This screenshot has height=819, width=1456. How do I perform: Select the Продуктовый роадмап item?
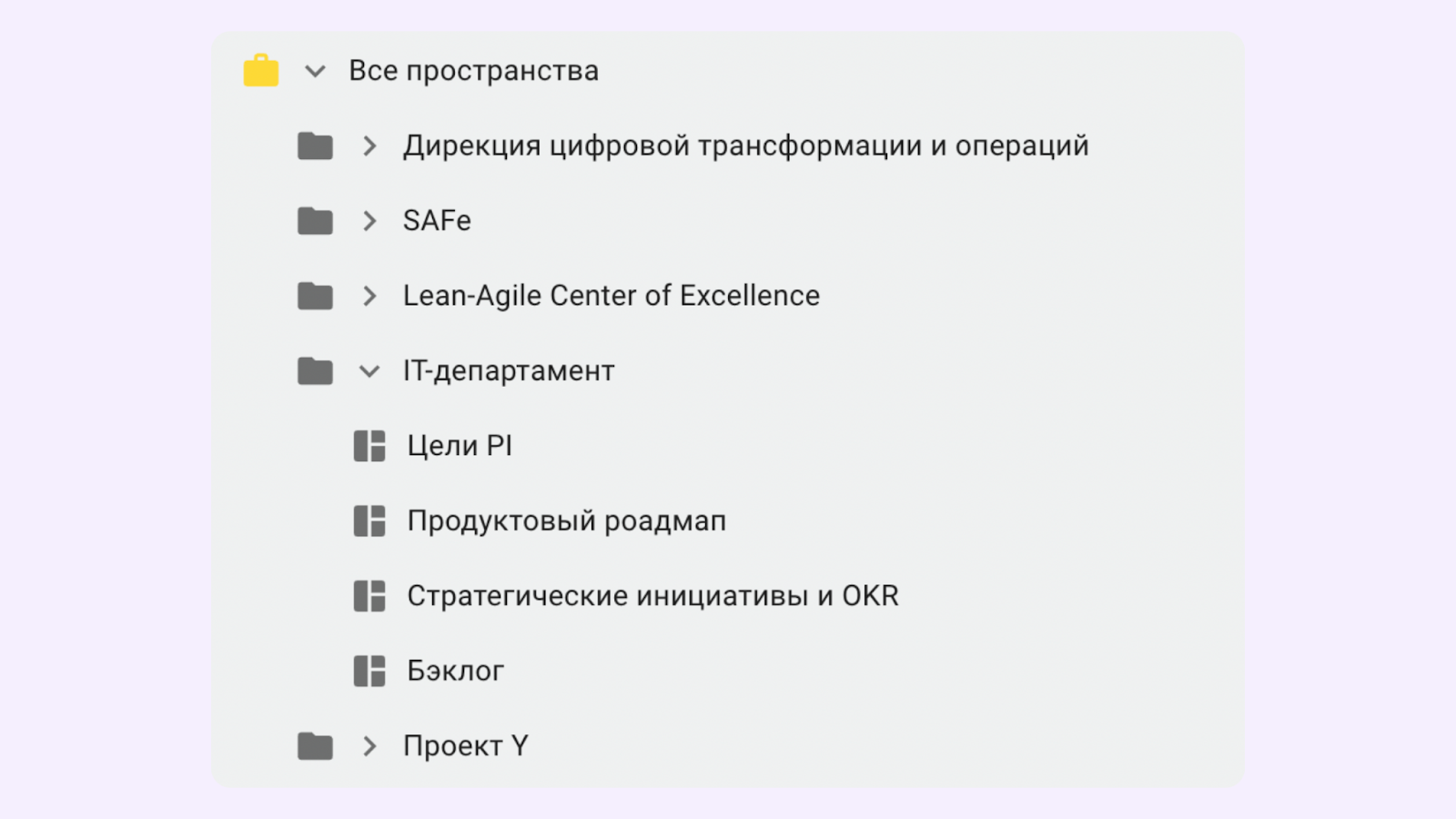point(566,521)
